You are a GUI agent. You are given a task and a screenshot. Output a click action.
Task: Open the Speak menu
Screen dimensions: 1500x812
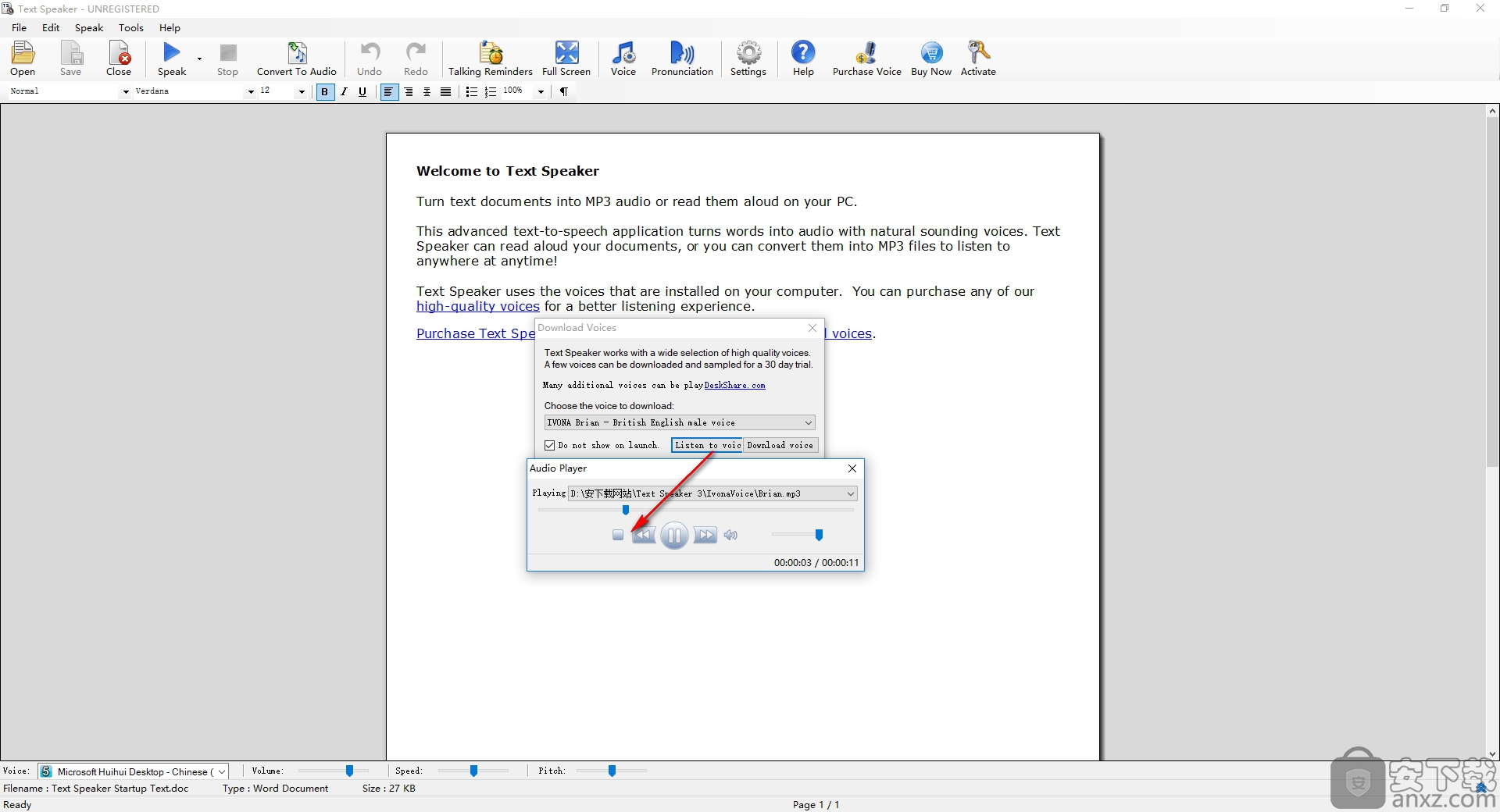click(x=89, y=27)
